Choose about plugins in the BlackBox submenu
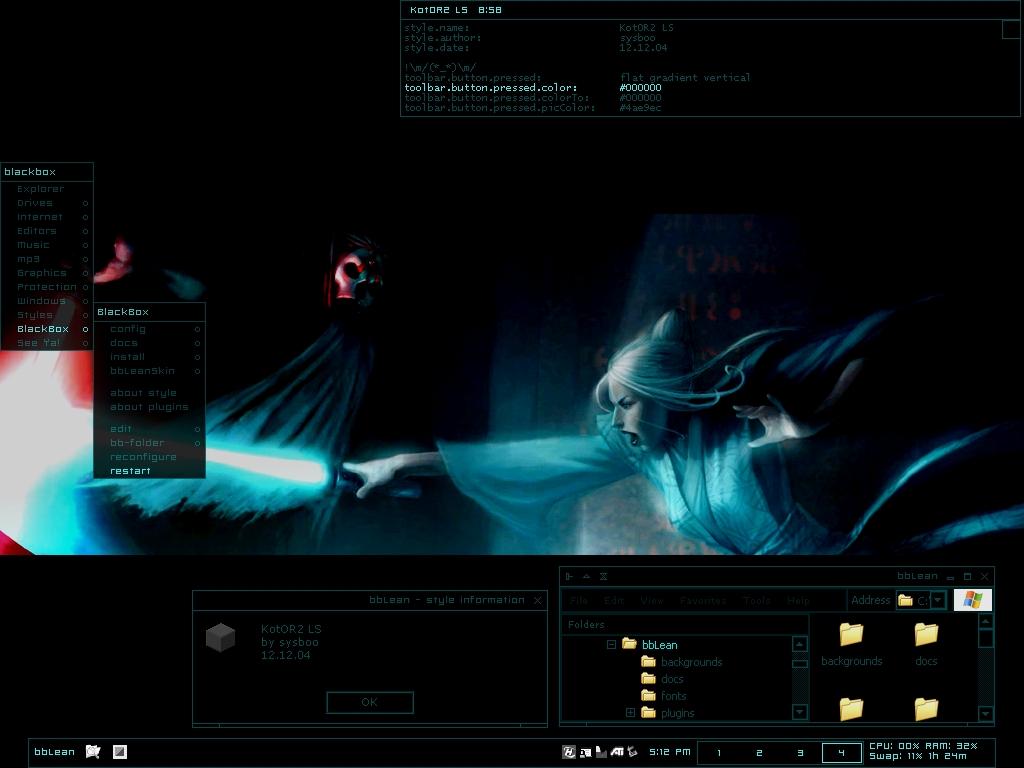The image size is (1024, 768). (150, 407)
